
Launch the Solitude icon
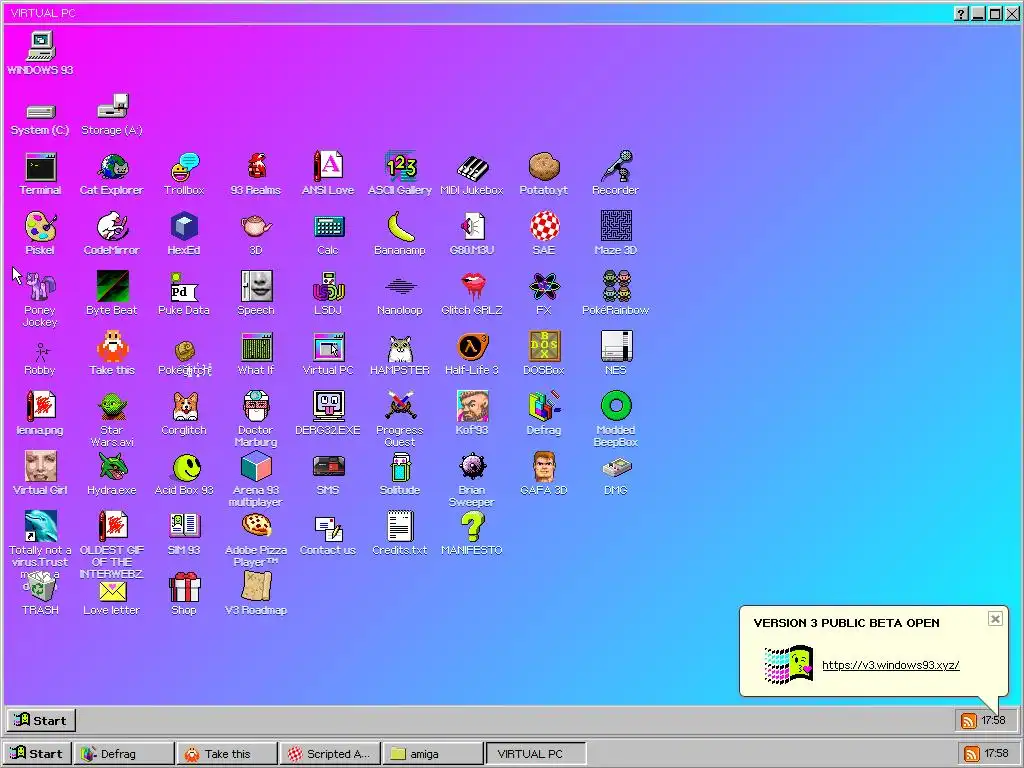(400, 473)
